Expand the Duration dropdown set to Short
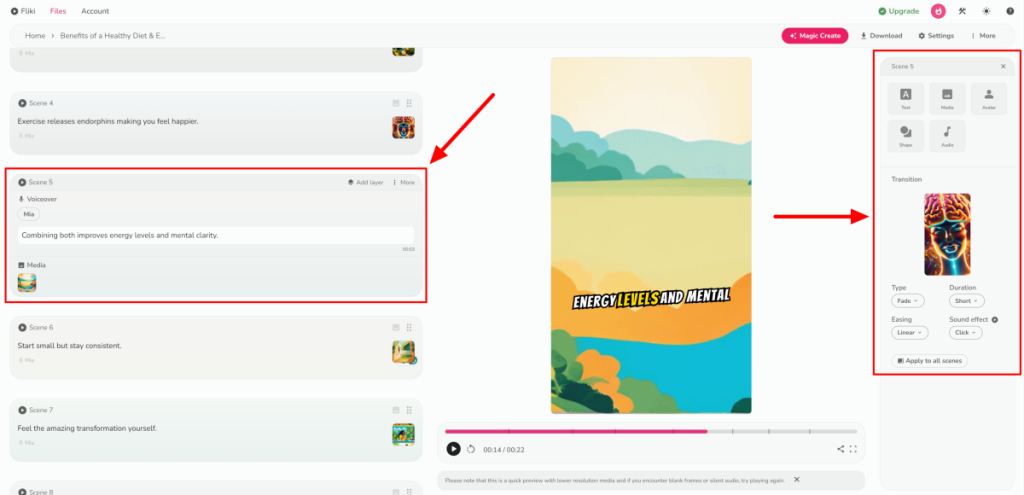Viewport: 1024px width, 495px height. 966,300
